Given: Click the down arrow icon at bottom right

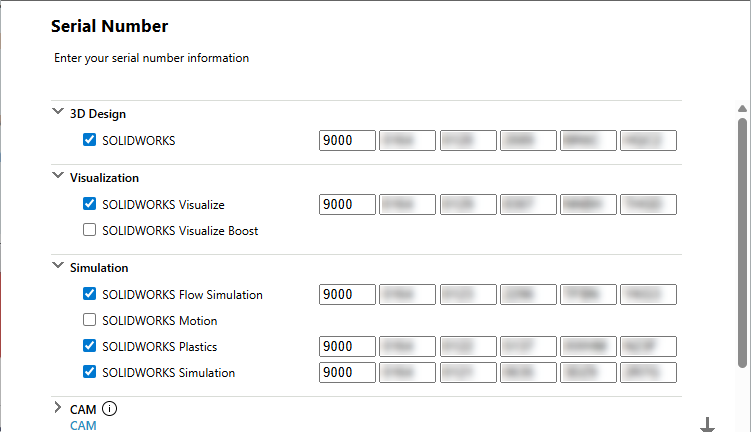Looking at the screenshot, I should point(707,425).
